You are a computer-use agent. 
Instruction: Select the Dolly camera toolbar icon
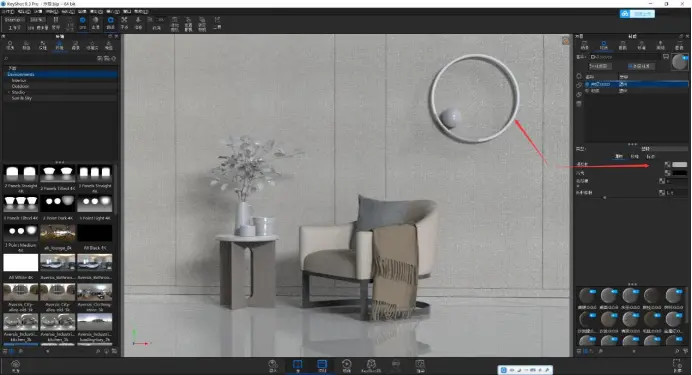coord(138,23)
